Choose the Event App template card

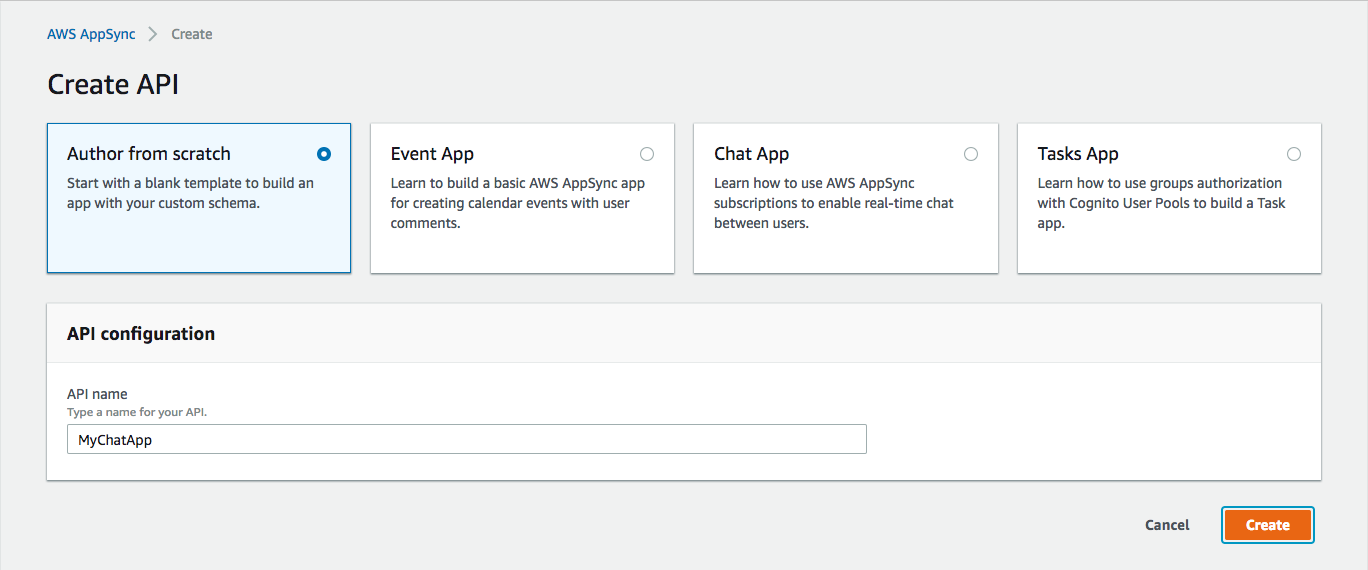[x=522, y=198]
